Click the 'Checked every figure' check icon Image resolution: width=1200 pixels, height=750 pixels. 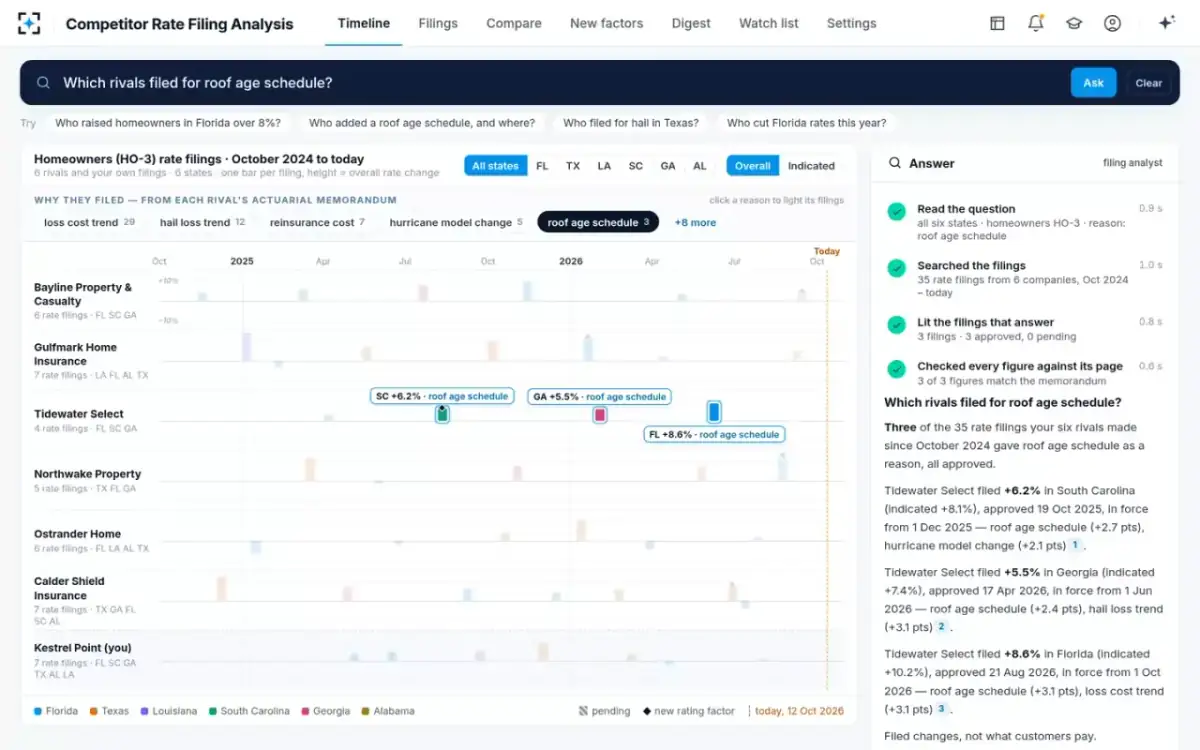pyautogui.click(x=896, y=368)
